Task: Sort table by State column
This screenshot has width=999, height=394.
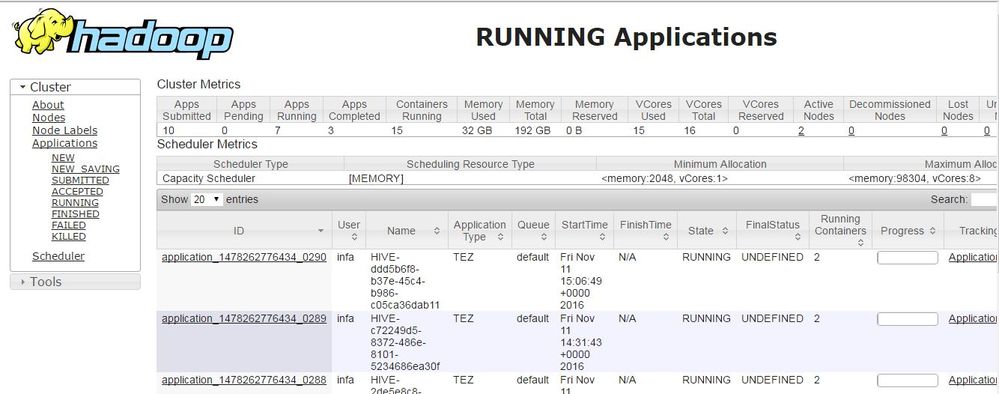Action: [x=706, y=231]
